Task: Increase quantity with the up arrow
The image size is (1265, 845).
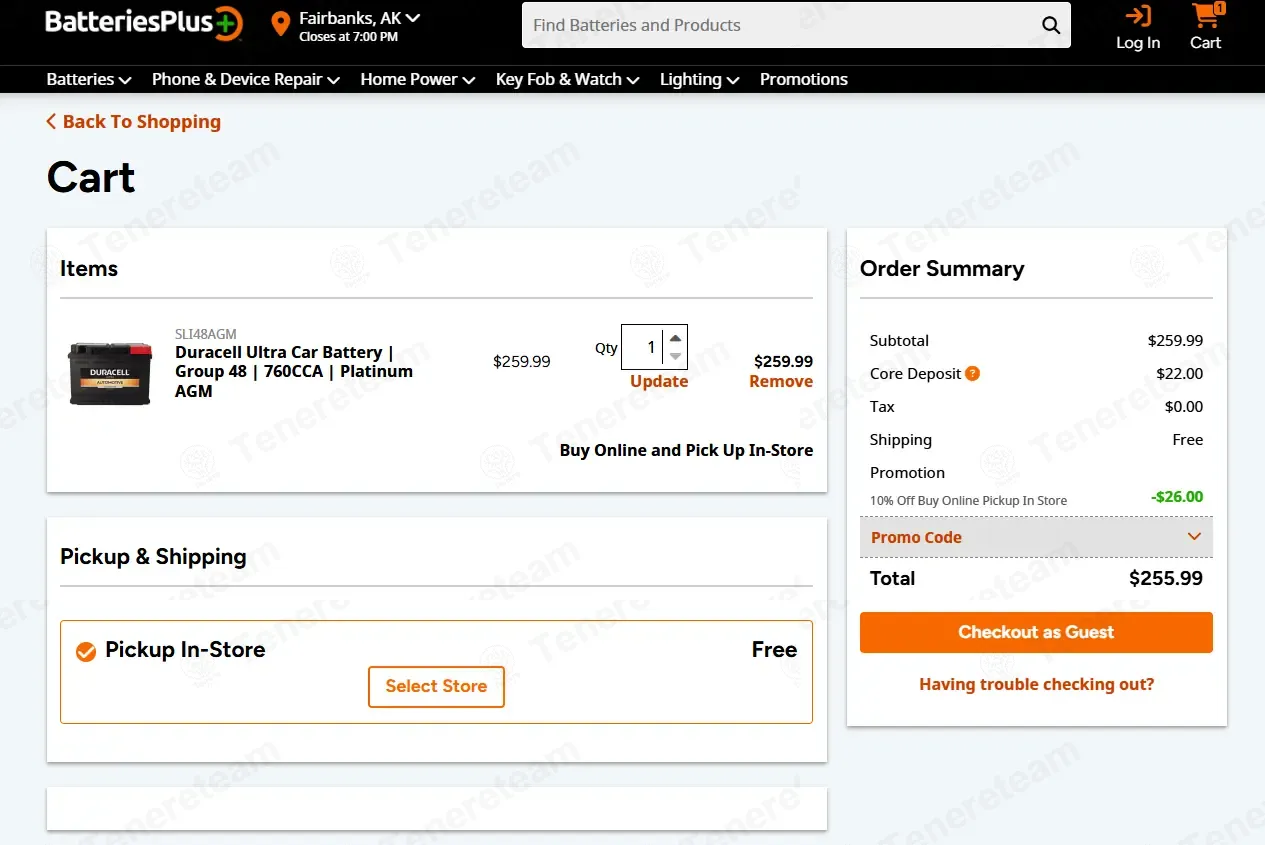Action: [676, 338]
